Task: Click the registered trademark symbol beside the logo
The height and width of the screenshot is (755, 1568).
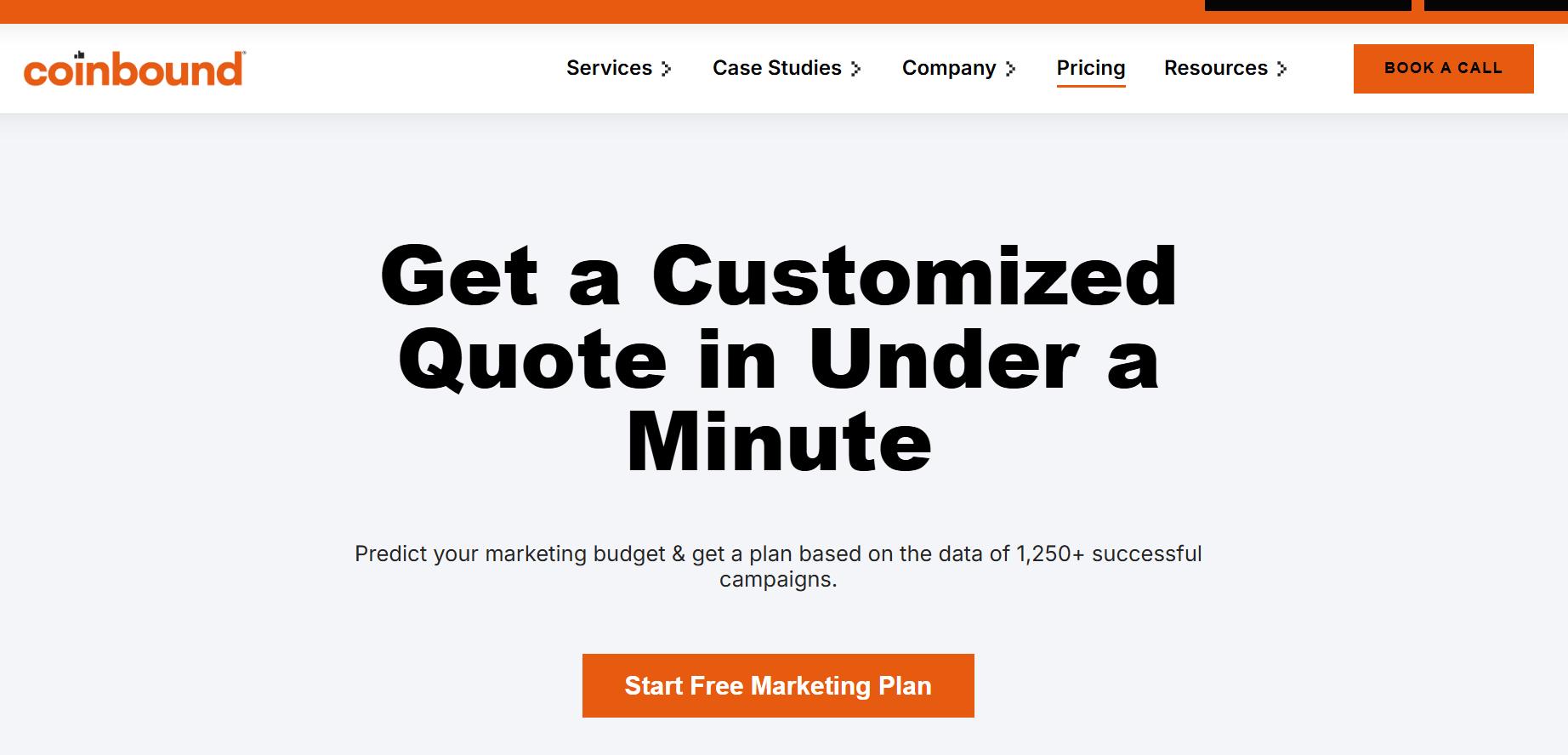Action: click(x=244, y=54)
